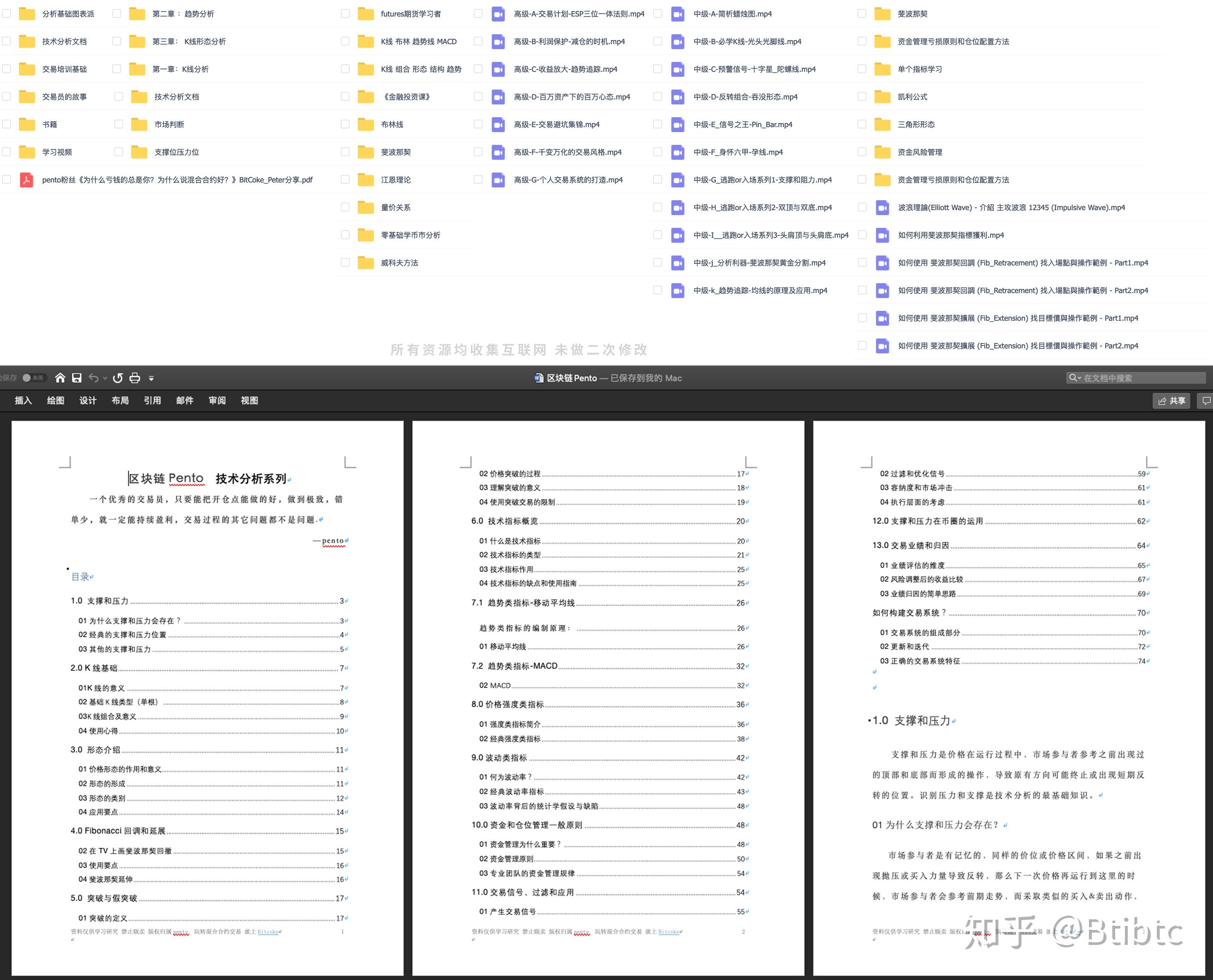
Task: Open the 插入 ribbon tab
Action: (x=23, y=400)
